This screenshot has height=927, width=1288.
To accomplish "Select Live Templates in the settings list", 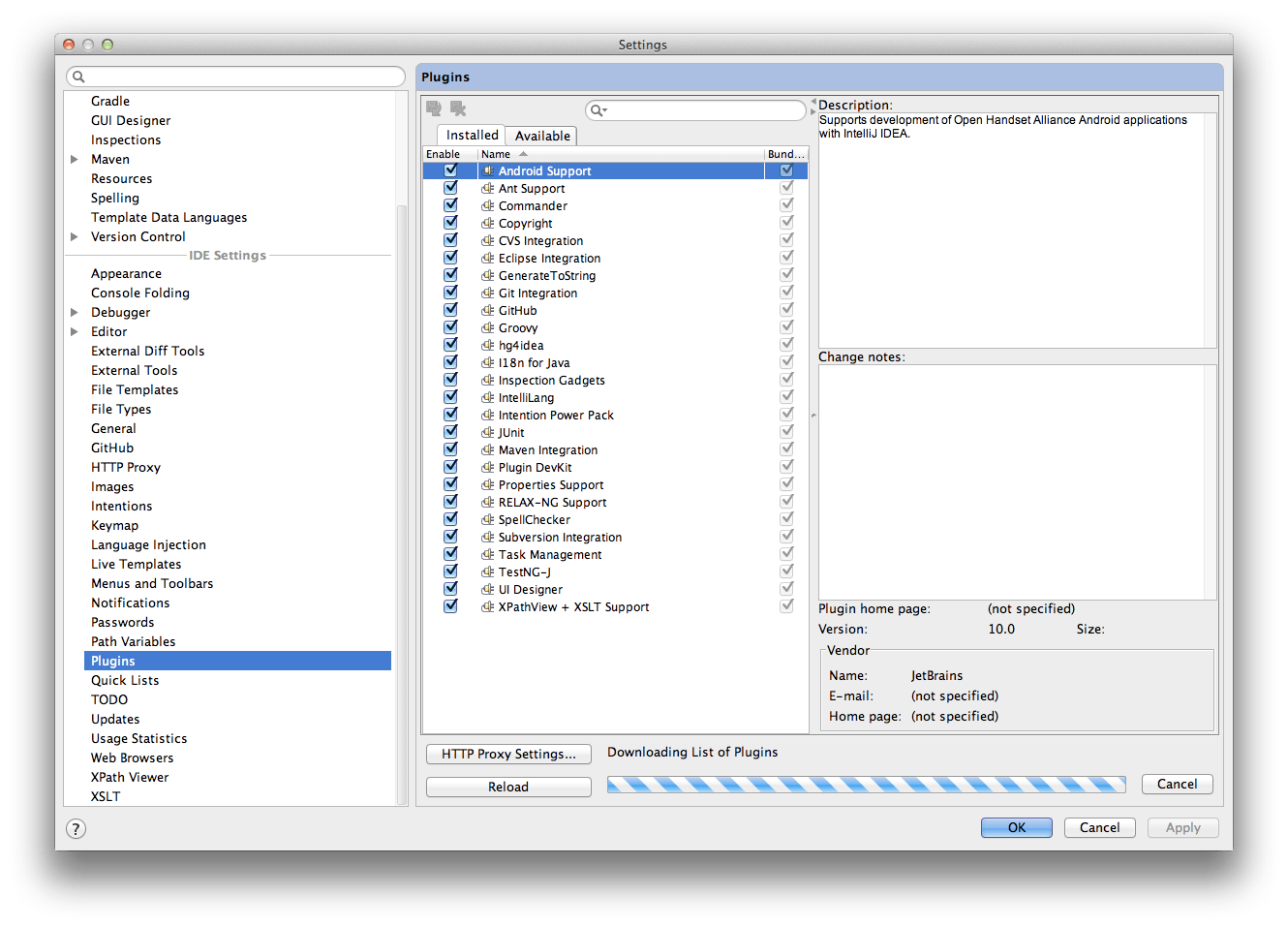I will (x=136, y=565).
